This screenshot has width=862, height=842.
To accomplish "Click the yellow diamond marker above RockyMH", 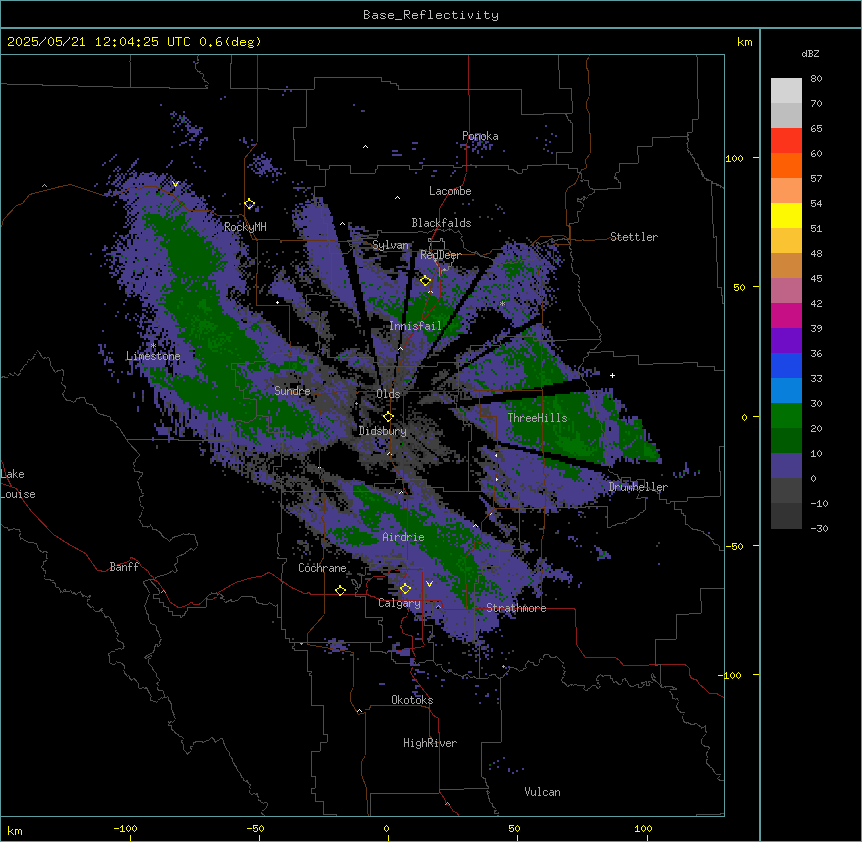I will tap(250, 204).
